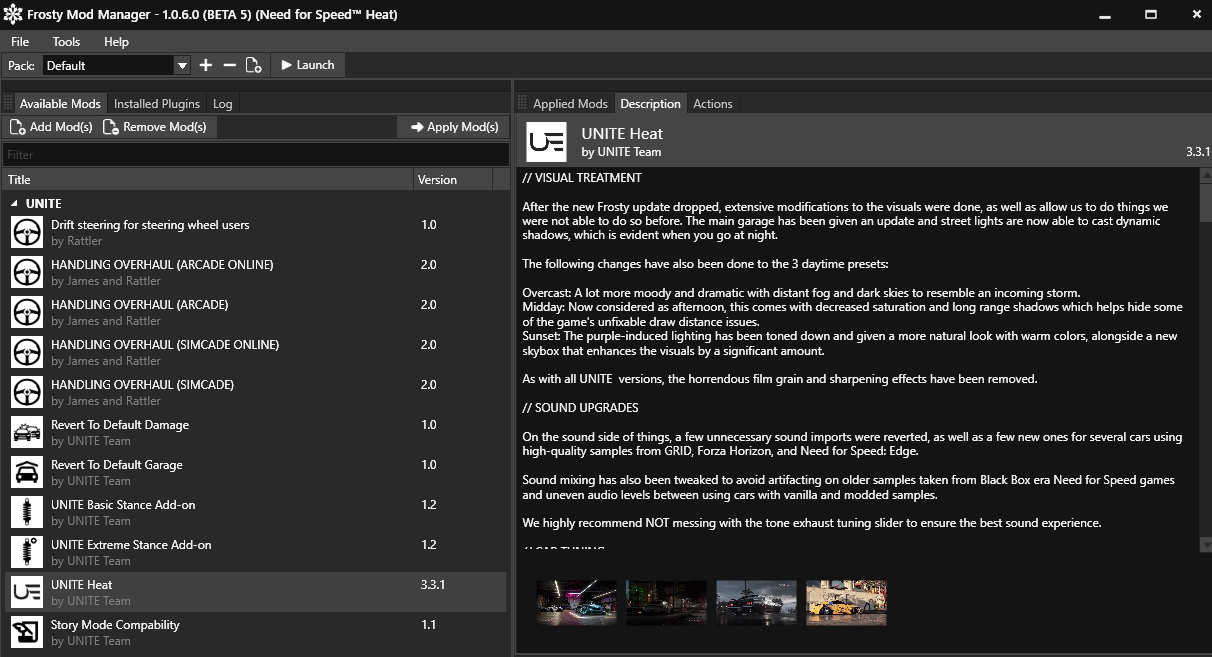1212x657 pixels.
Task: Click the Add Mod(s) button
Action: tap(51, 127)
